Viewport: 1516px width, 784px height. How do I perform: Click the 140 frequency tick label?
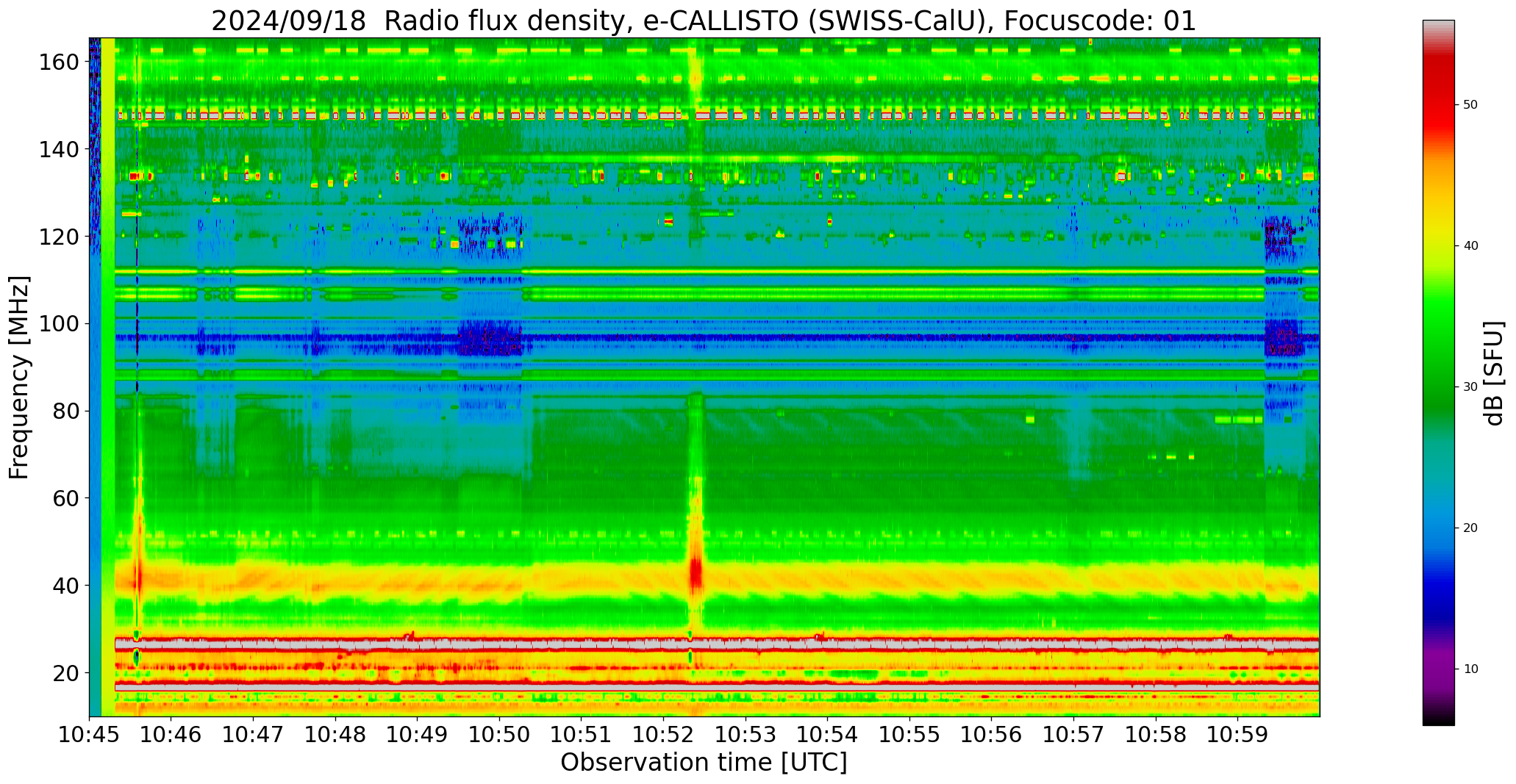point(59,150)
